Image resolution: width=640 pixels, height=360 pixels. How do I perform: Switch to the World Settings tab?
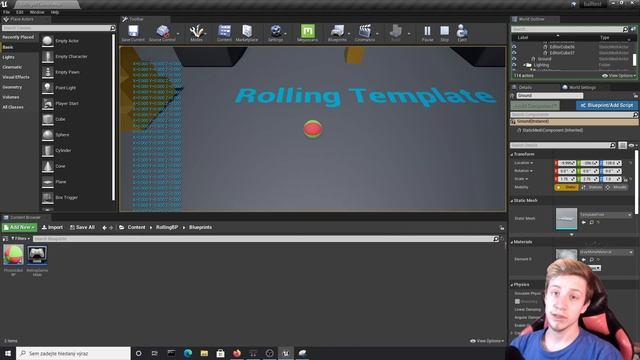(x=579, y=87)
